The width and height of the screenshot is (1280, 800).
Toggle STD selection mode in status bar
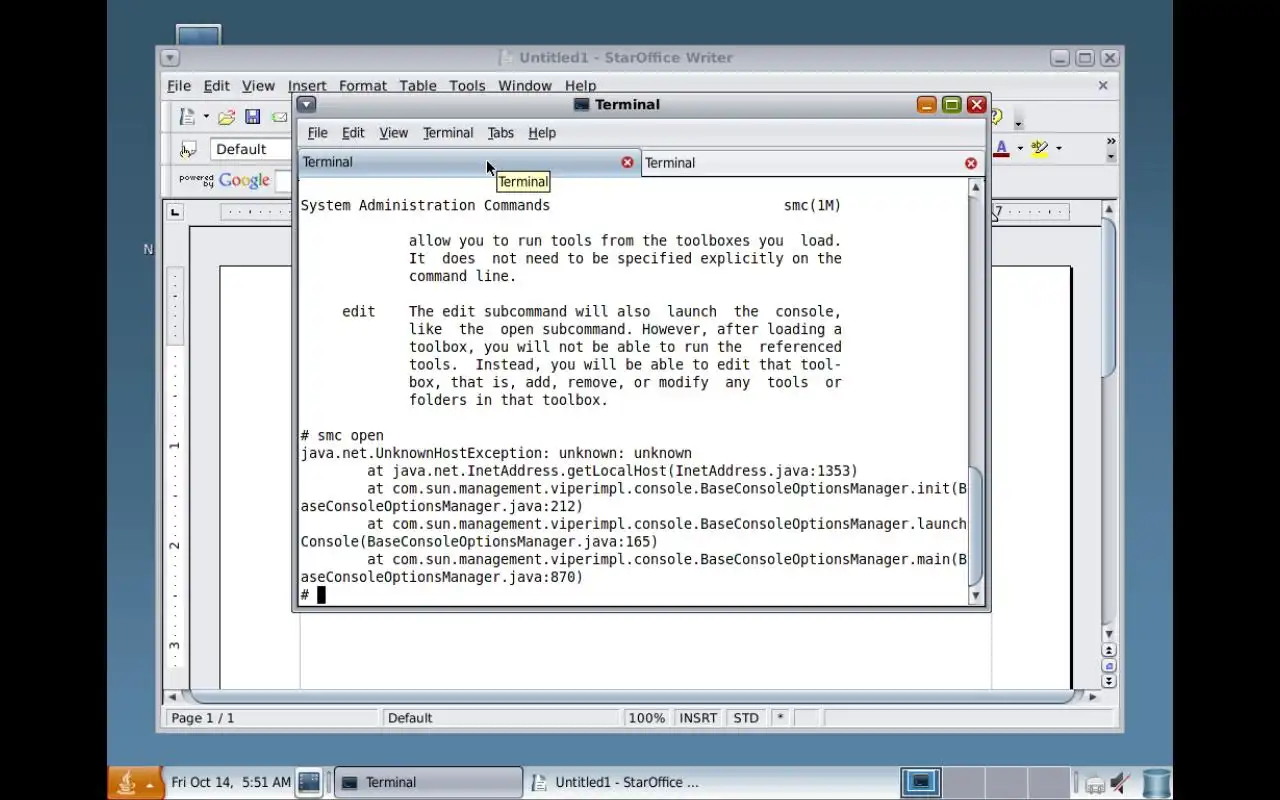point(746,718)
